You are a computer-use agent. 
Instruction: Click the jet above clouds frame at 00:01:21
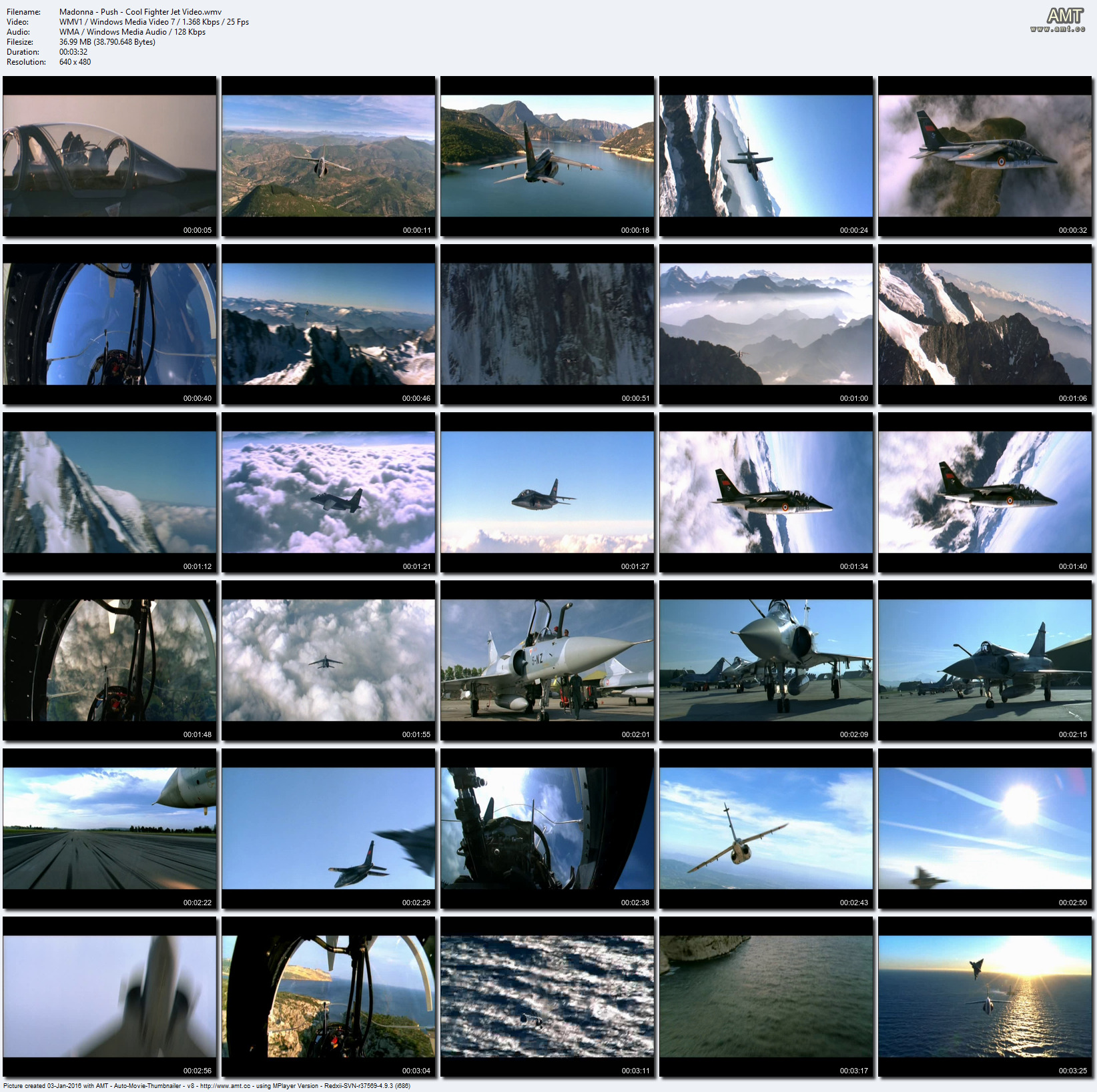click(328, 492)
